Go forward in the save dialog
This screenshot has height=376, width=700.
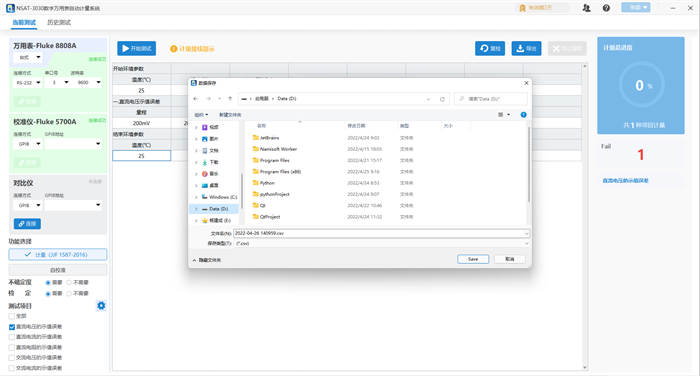tap(208, 99)
